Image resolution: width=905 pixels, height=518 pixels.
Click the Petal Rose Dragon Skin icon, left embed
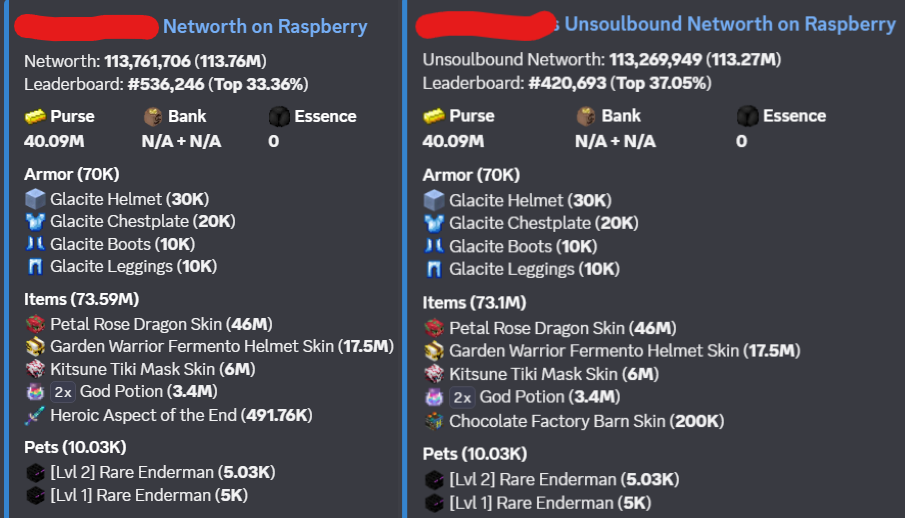click(x=35, y=324)
